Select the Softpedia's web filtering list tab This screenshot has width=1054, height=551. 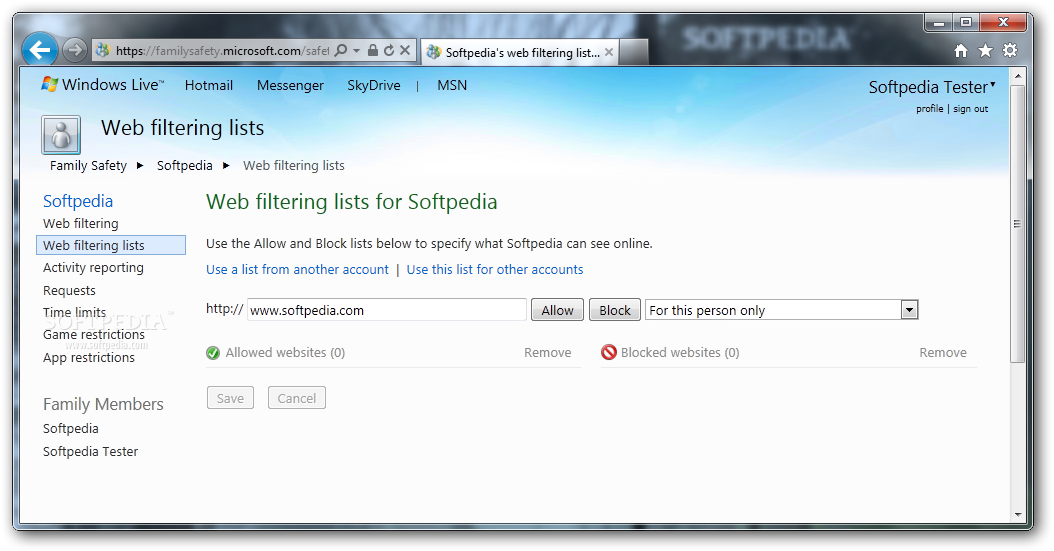click(x=519, y=52)
